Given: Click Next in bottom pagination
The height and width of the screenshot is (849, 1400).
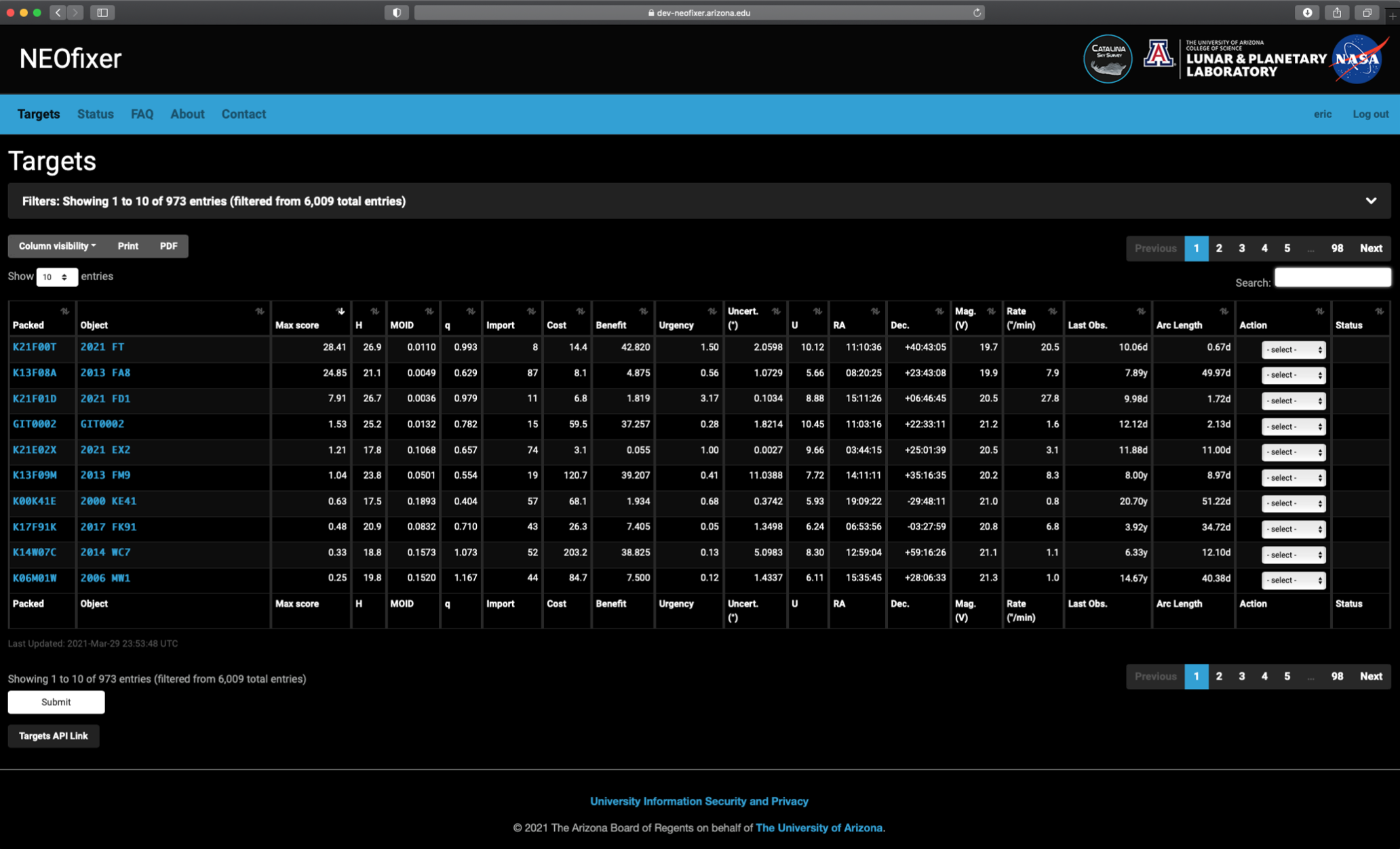Looking at the screenshot, I should click(x=1371, y=676).
